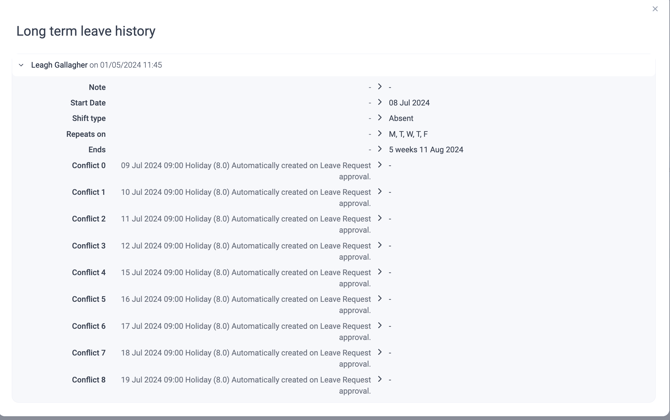Click the 12 Jul 2024 Holiday conflict text

[246, 251]
